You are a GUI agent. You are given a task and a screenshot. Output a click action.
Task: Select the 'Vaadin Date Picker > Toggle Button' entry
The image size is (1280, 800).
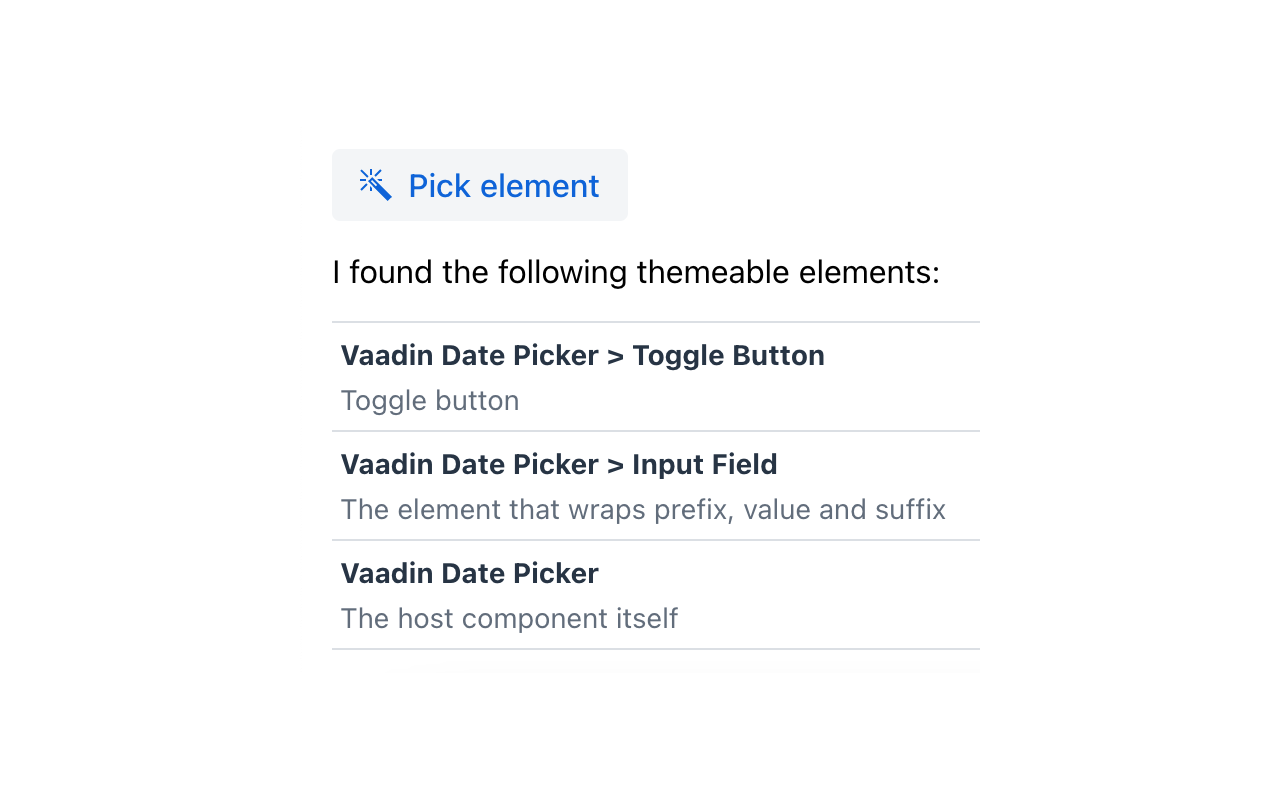pos(655,377)
